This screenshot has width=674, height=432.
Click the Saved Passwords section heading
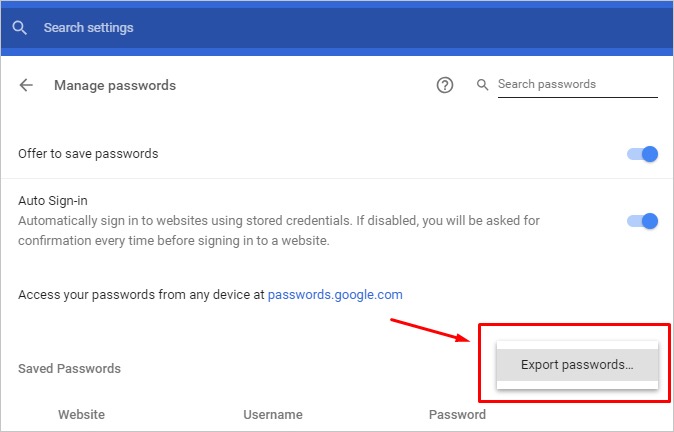[69, 369]
